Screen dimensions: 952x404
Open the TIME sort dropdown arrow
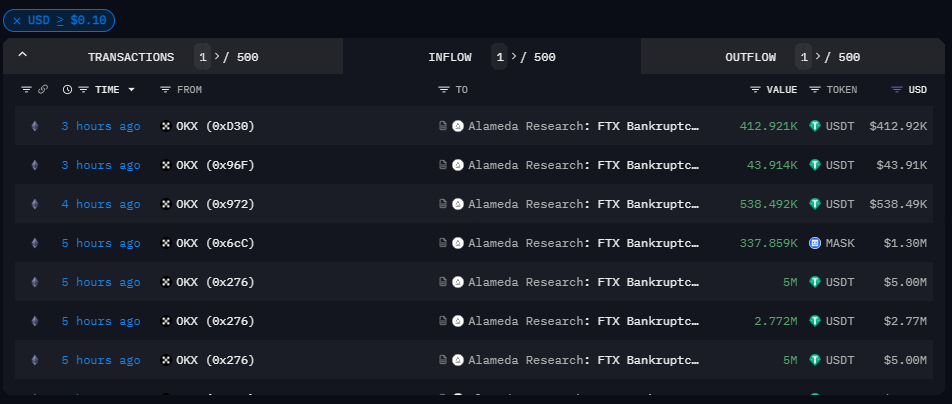pyautogui.click(x=131, y=90)
